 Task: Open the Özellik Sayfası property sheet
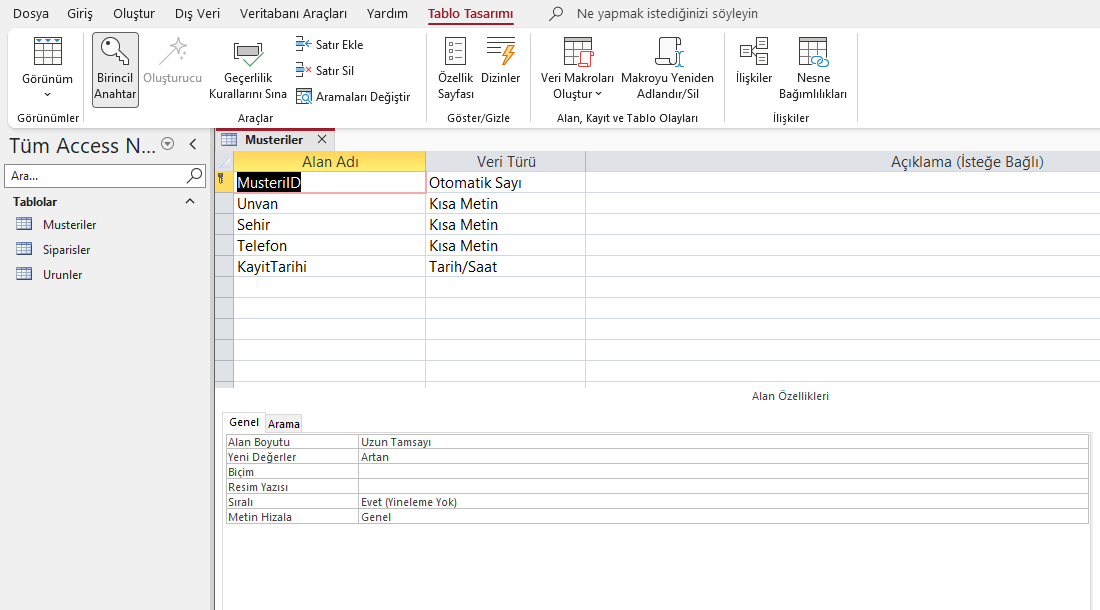point(455,69)
